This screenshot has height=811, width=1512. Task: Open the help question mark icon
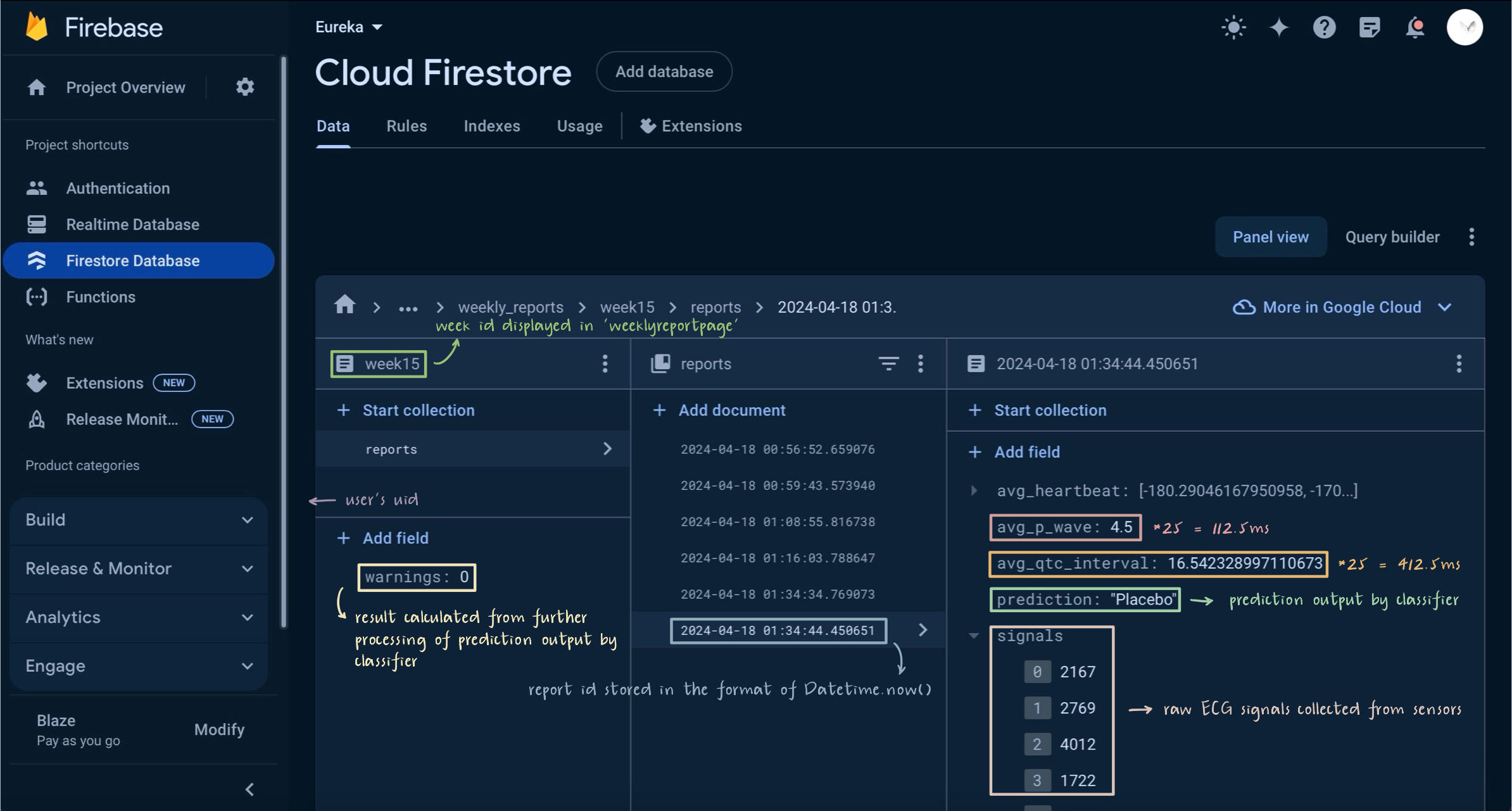coord(1324,27)
